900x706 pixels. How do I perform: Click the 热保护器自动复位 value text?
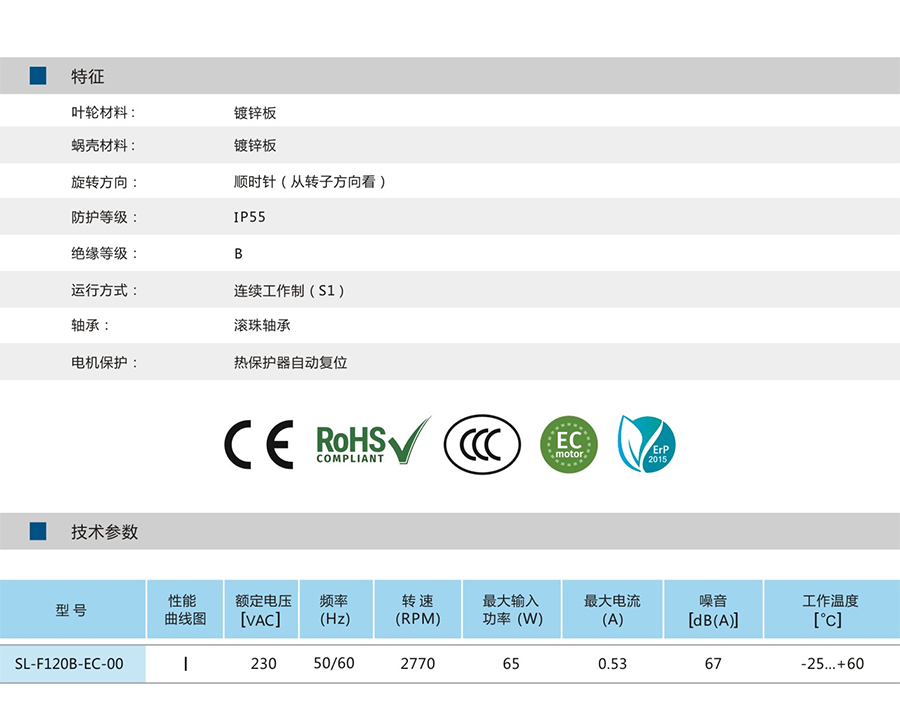pos(290,363)
